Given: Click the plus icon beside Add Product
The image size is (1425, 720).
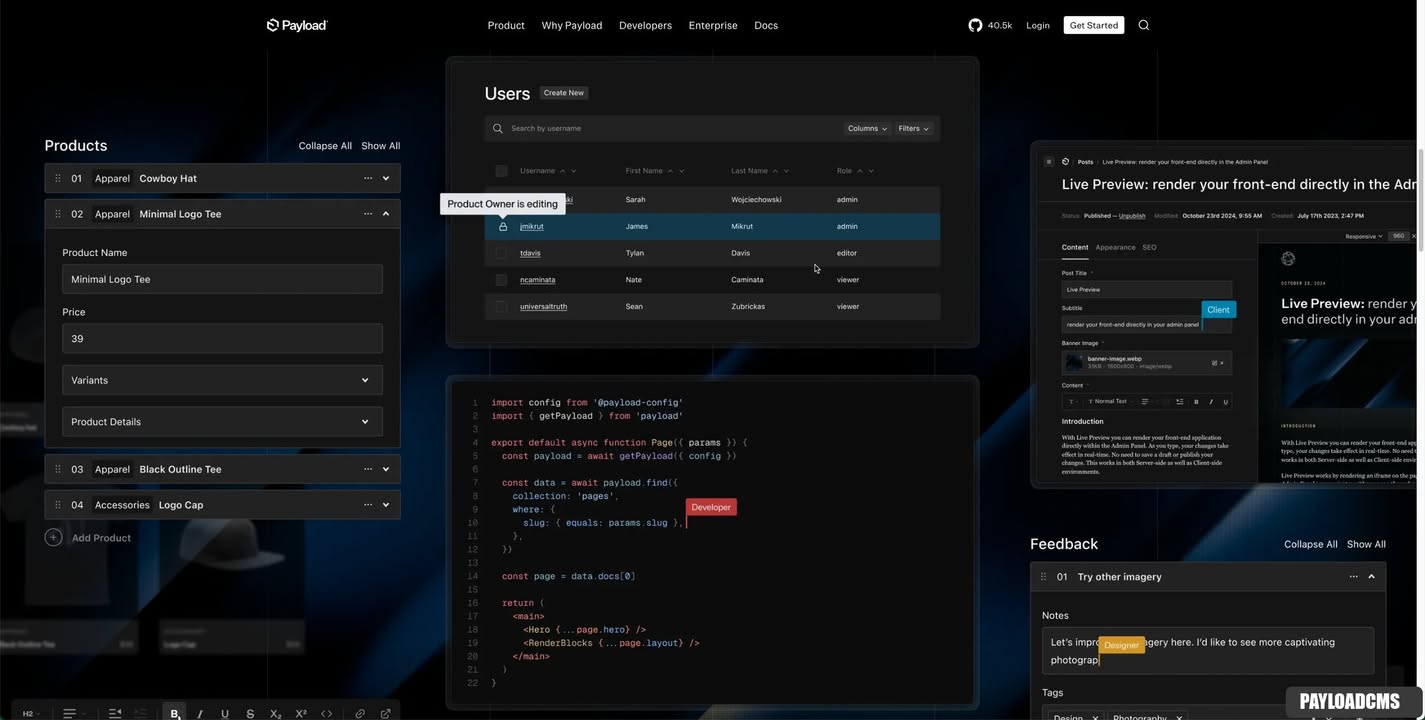Looking at the screenshot, I should click(53, 538).
